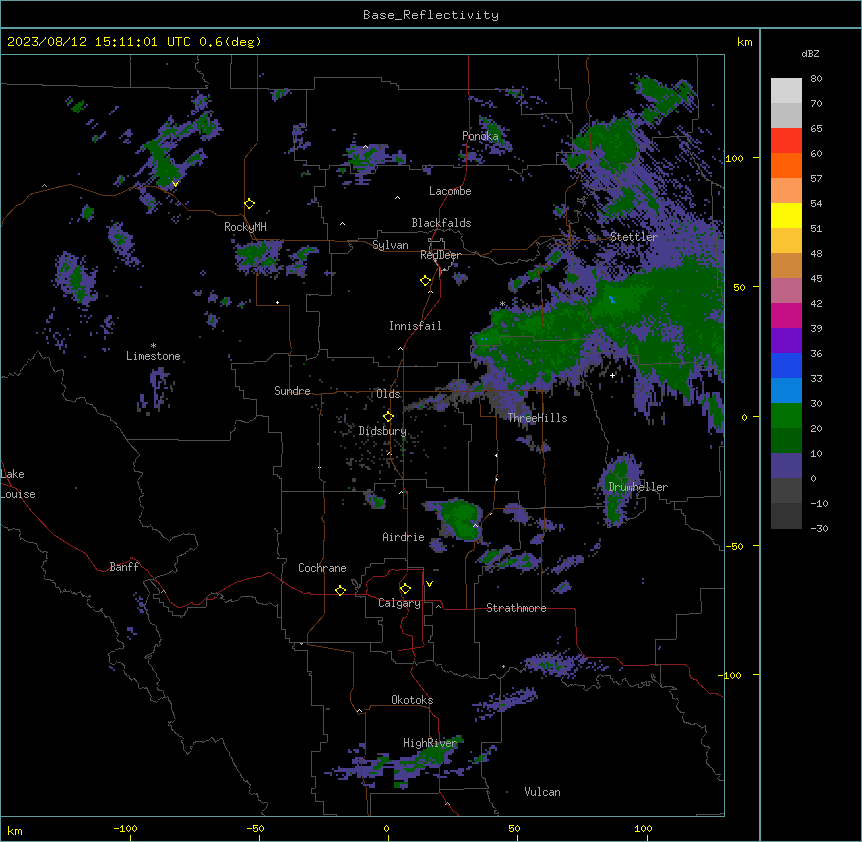Screen dimensions: 862x842
Task: Click the 80 value on the dBZ scale
Action: pos(816,79)
